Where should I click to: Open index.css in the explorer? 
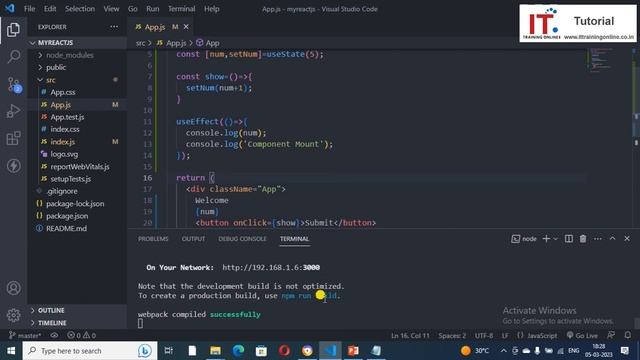click(x=77, y=129)
